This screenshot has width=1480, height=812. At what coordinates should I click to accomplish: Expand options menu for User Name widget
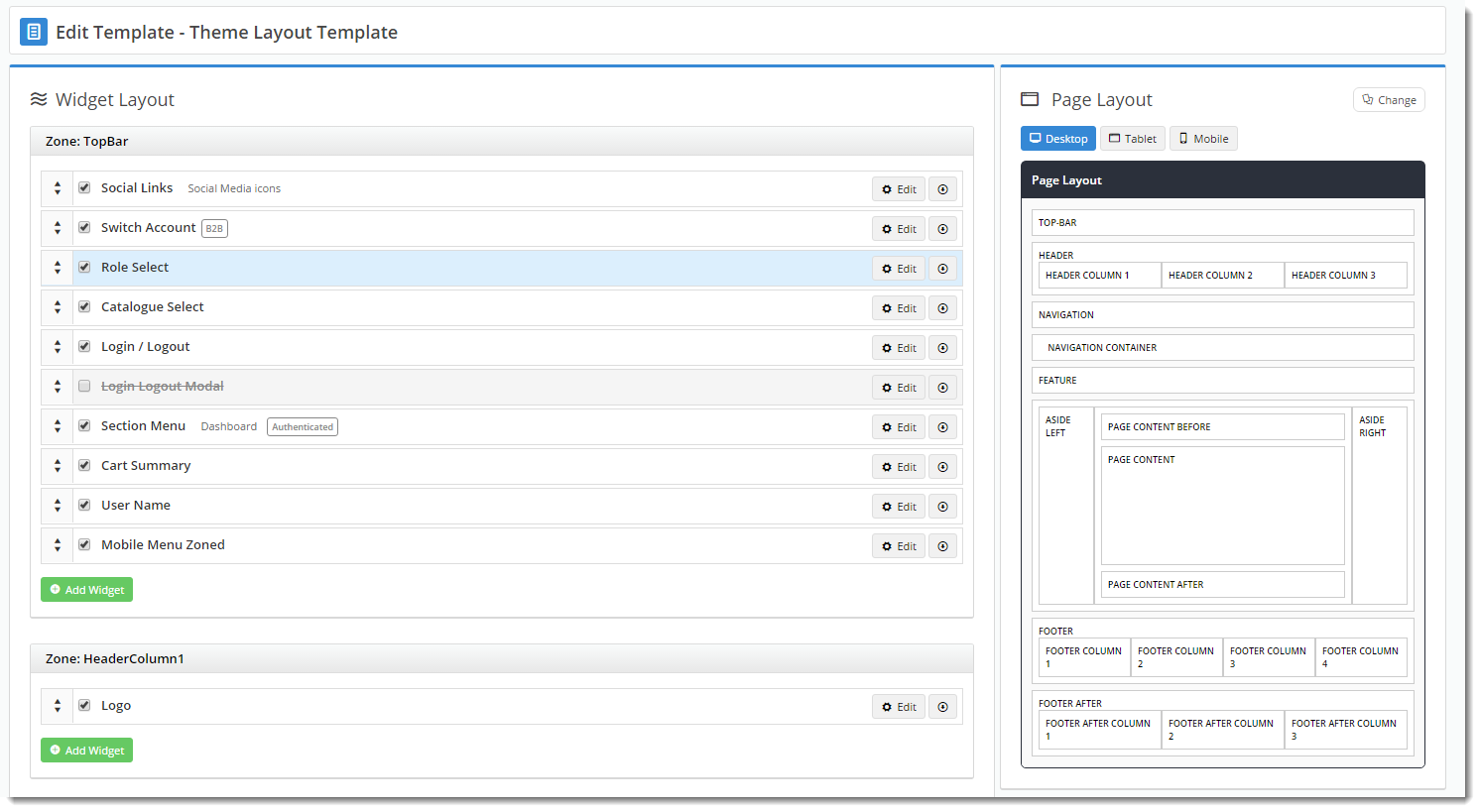(x=942, y=507)
